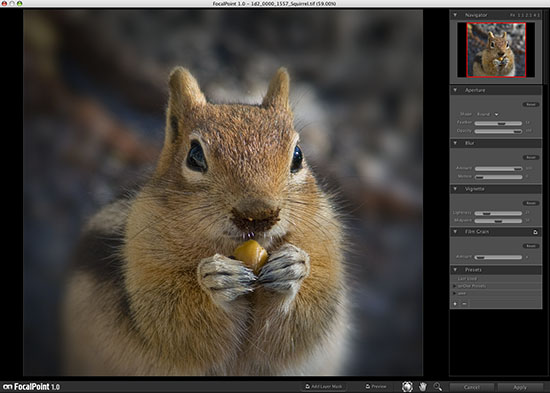Screen dimensions: 550x393
Task: Remove preset with the minus icon
Action: click(464, 304)
